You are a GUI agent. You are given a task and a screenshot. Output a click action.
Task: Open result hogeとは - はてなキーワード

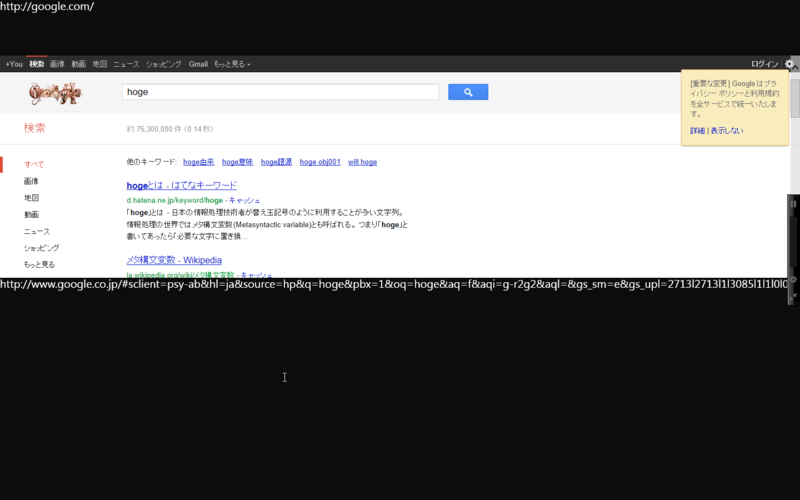point(182,185)
